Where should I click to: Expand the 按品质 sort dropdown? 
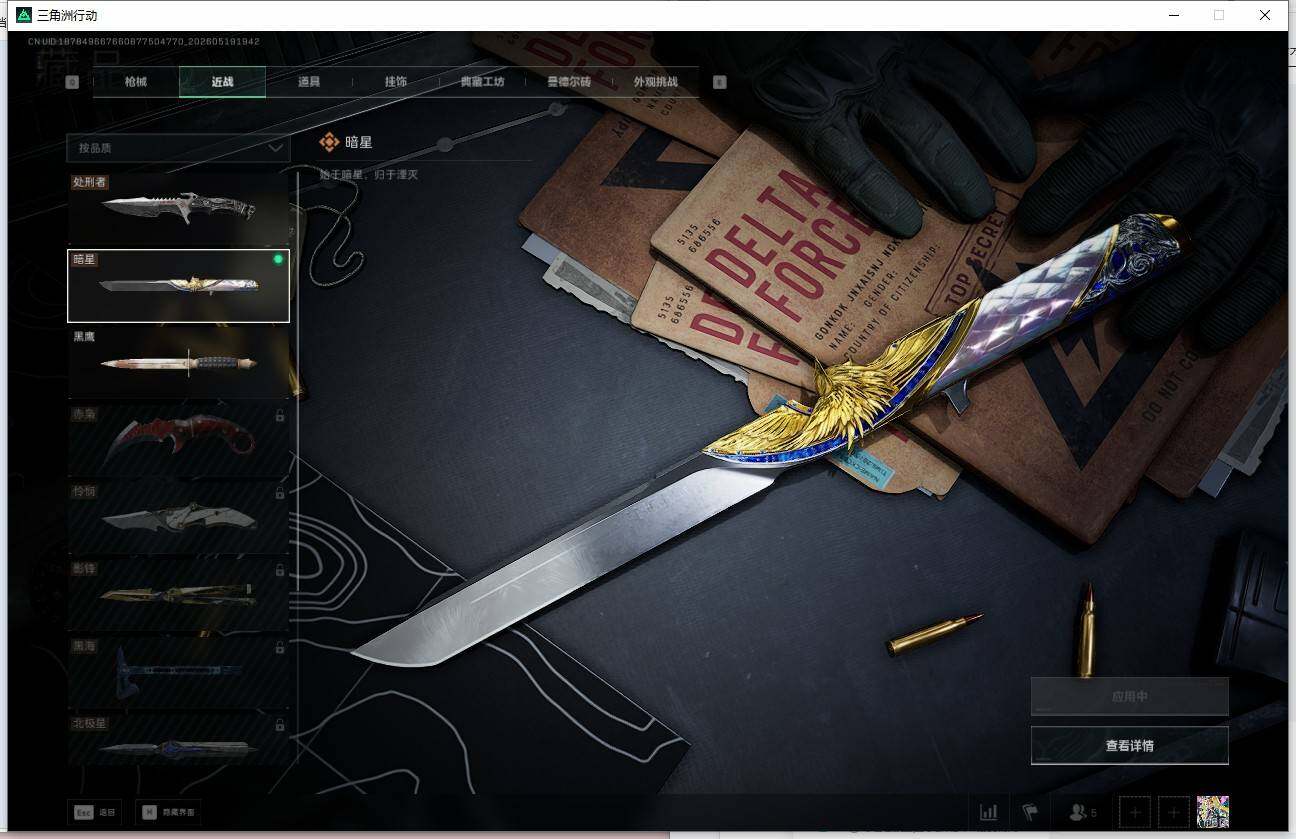(x=178, y=148)
